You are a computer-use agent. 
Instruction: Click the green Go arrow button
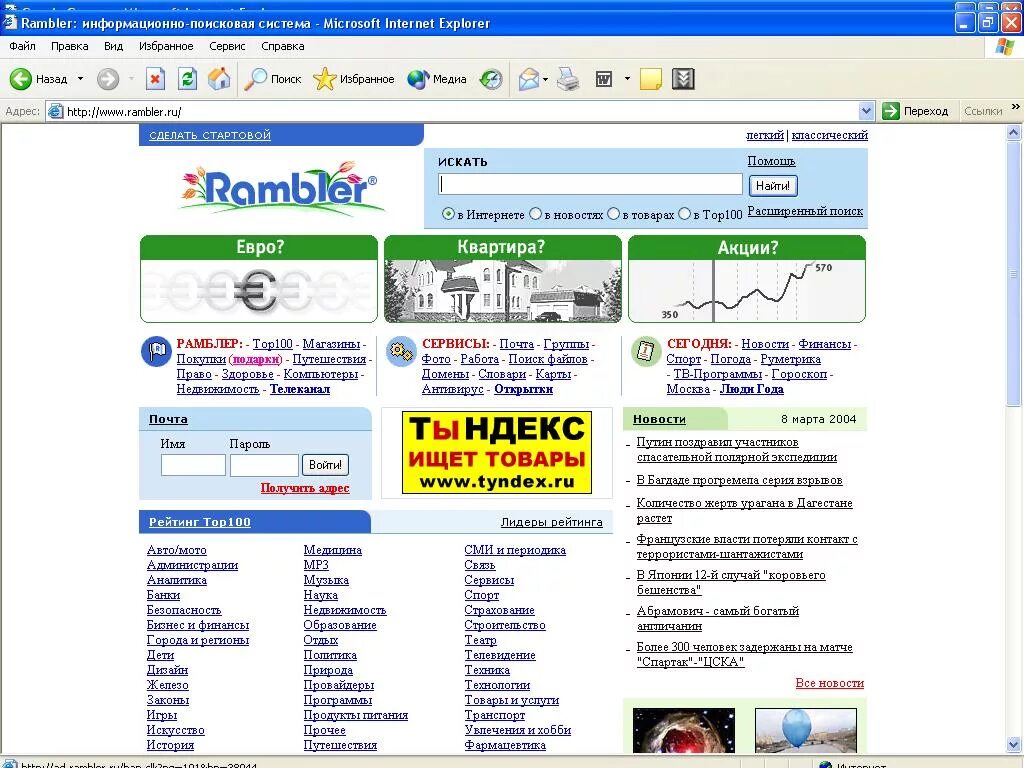click(x=891, y=111)
